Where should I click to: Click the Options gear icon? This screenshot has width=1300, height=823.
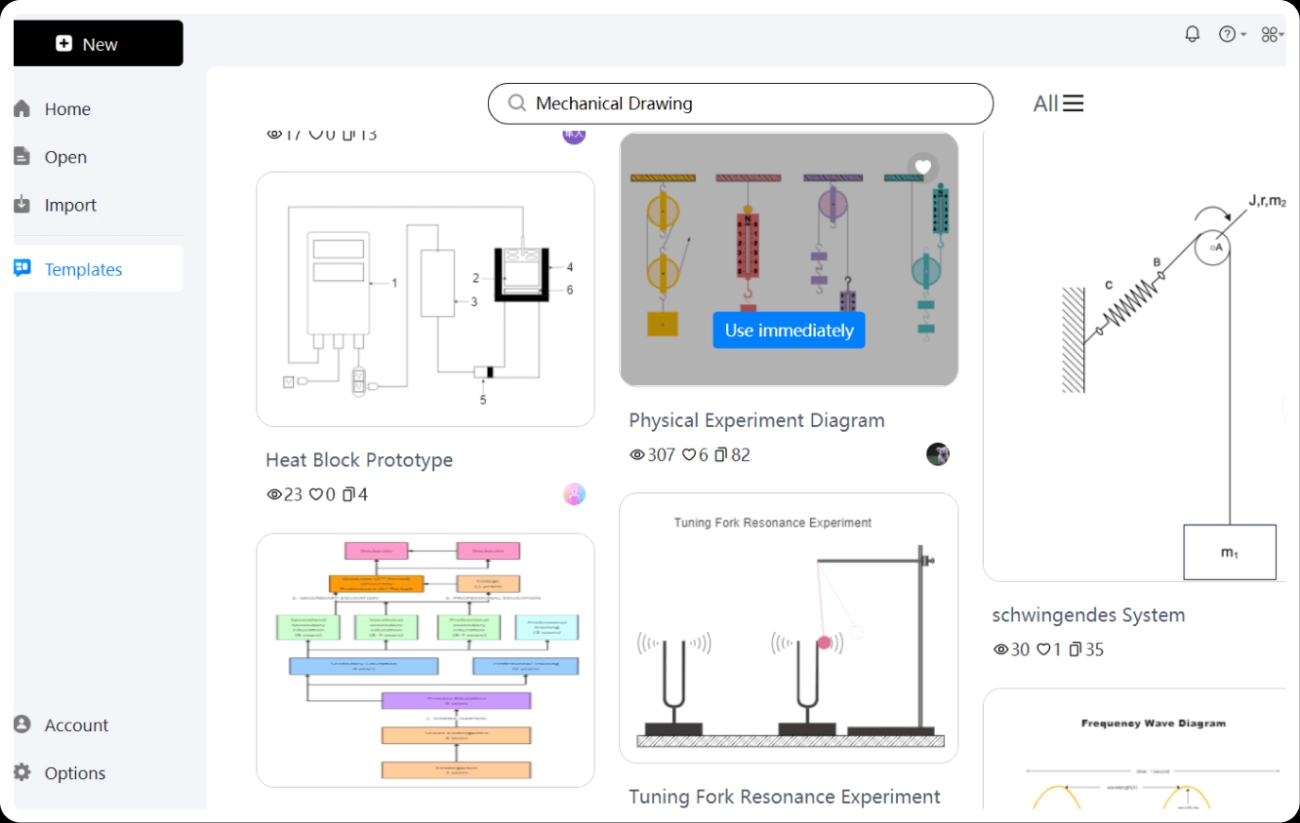tap(23, 773)
